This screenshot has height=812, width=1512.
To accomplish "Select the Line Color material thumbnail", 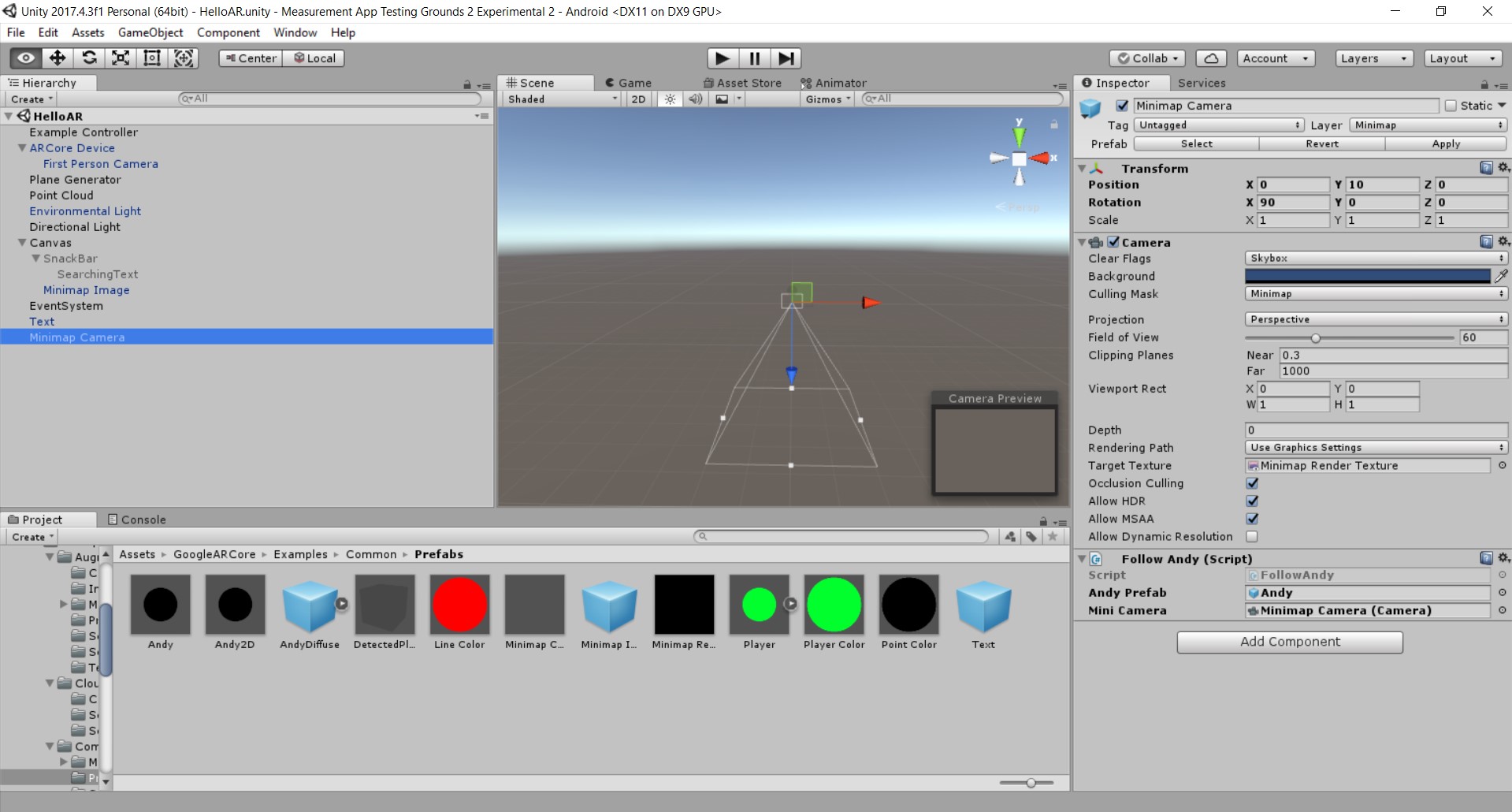I will tap(459, 605).
